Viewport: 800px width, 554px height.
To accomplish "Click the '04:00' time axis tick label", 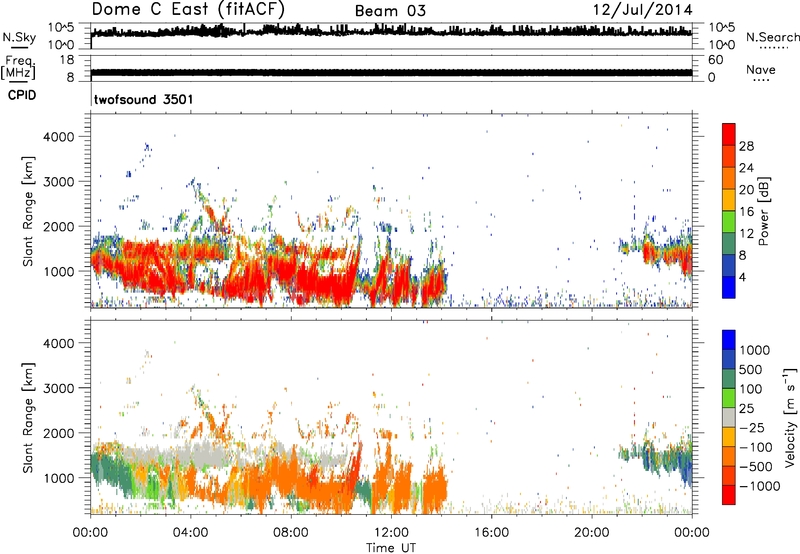I will coord(190,533).
